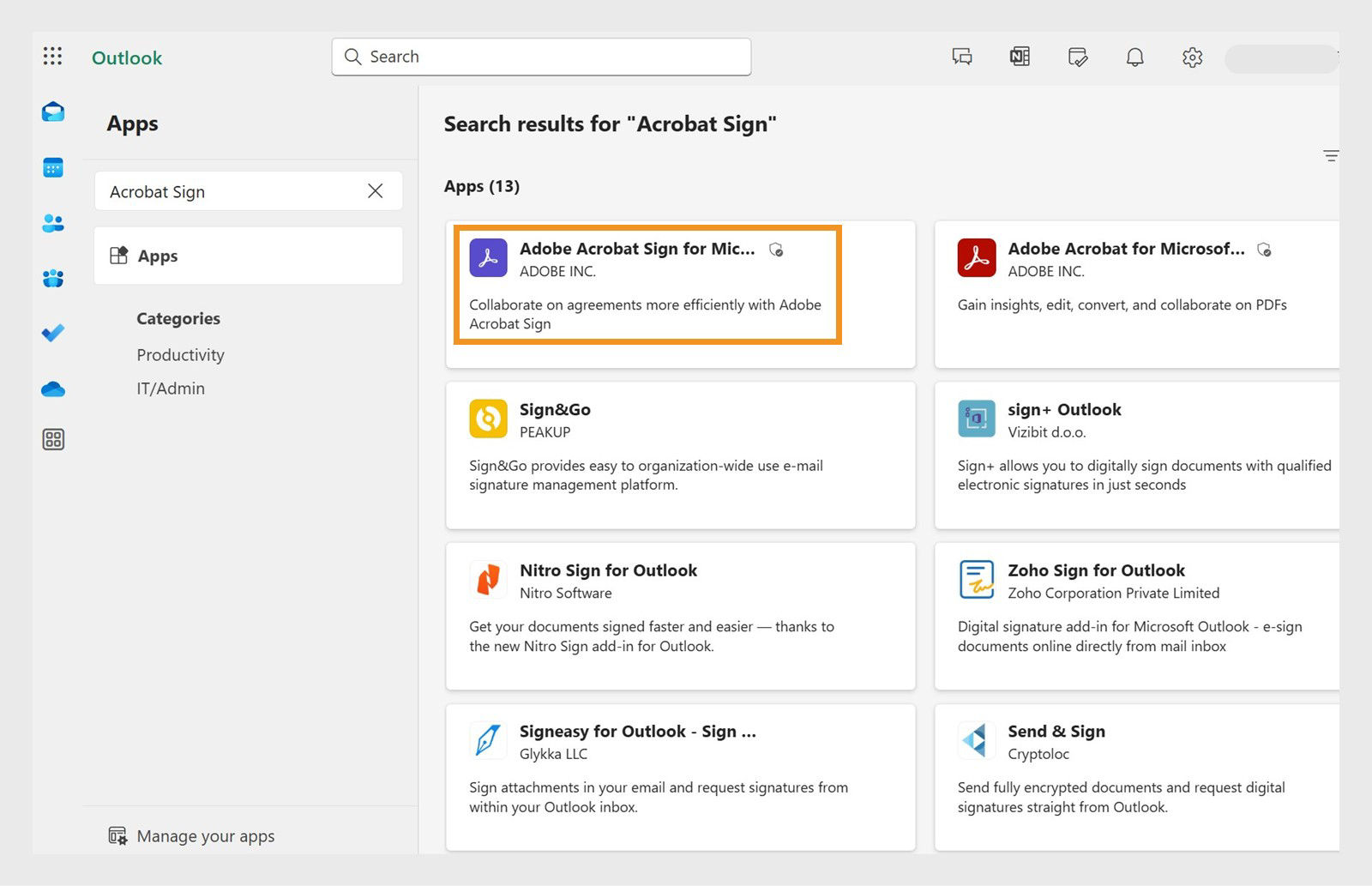This screenshot has height=886, width=1372.
Task: Click 'Sign+ allows you to digitally sign' description
Action: [1145, 475]
